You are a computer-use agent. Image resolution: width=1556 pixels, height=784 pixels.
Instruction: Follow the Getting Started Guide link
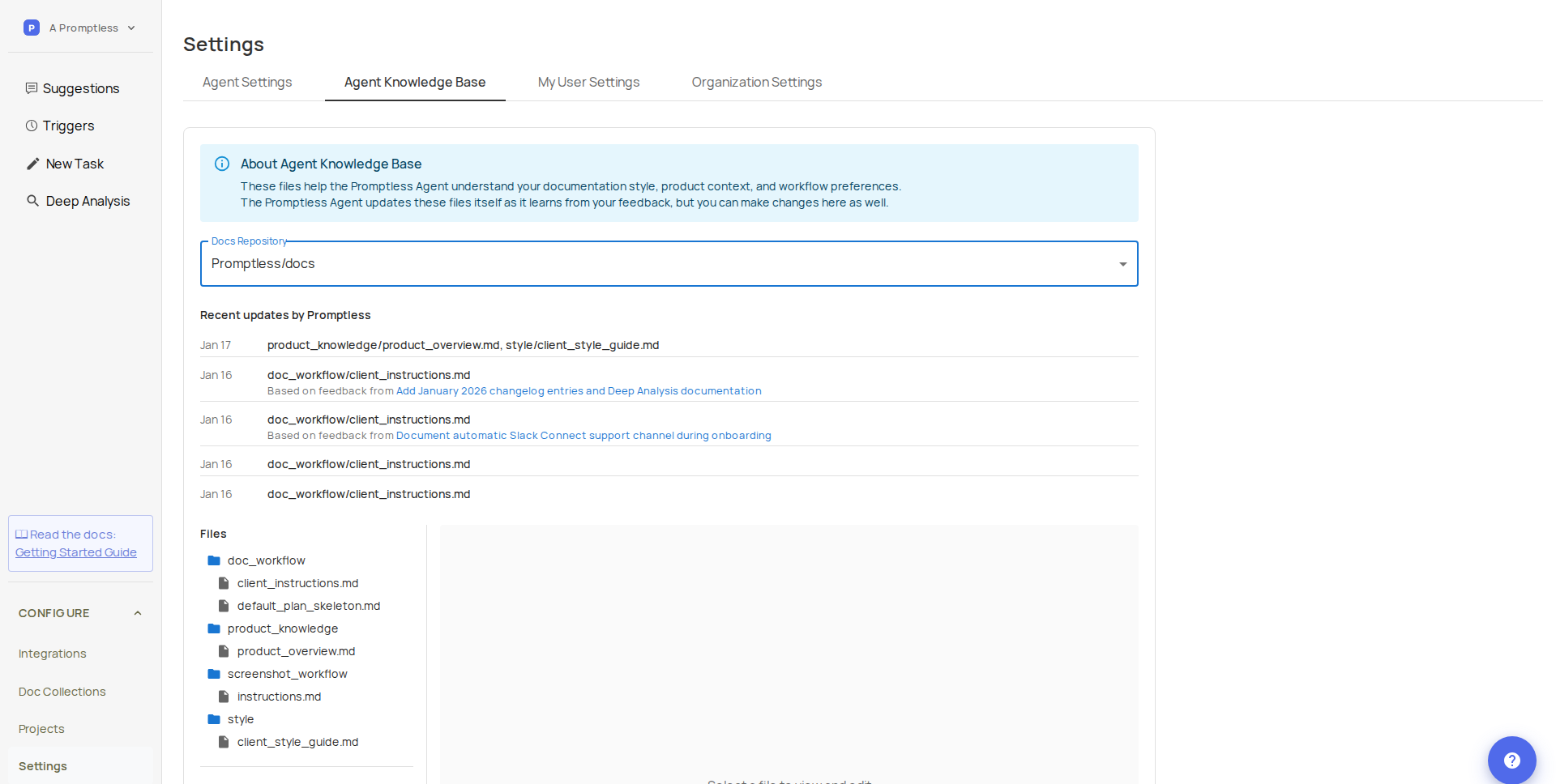pos(75,552)
